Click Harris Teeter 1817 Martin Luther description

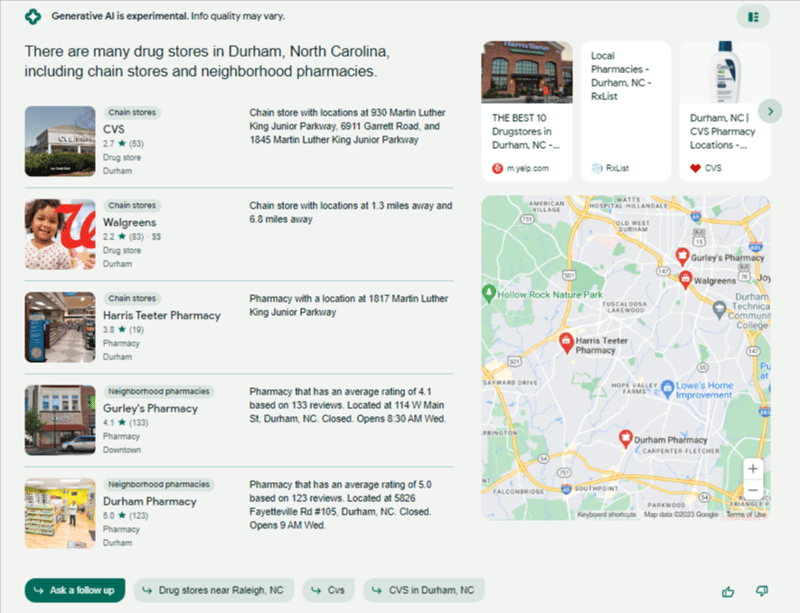pos(348,305)
